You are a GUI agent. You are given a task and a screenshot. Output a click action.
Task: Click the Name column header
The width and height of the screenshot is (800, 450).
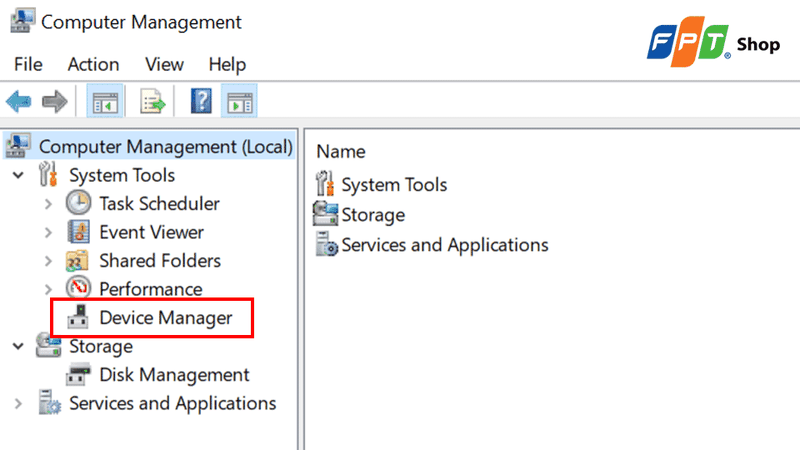341,152
